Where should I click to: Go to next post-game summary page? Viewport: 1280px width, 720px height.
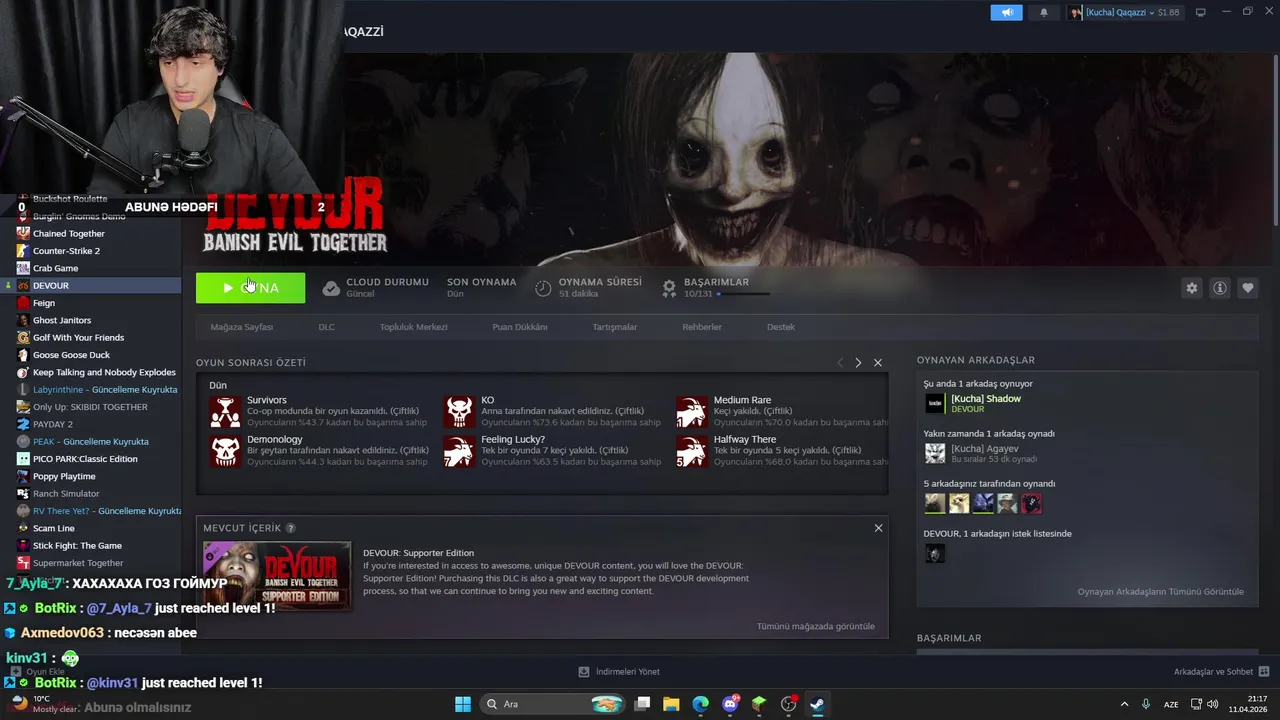pos(858,363)
